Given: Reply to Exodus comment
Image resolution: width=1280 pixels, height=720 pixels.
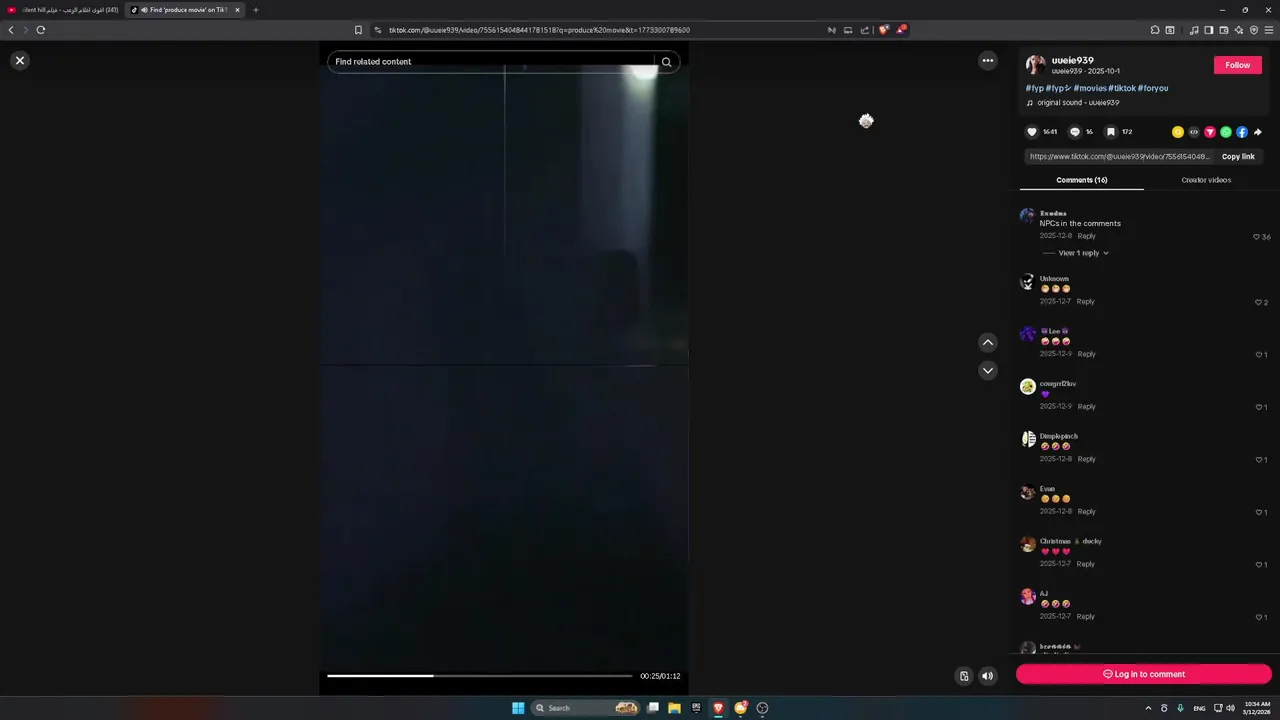Looking at the screenshot, I should click(1087, 236).
